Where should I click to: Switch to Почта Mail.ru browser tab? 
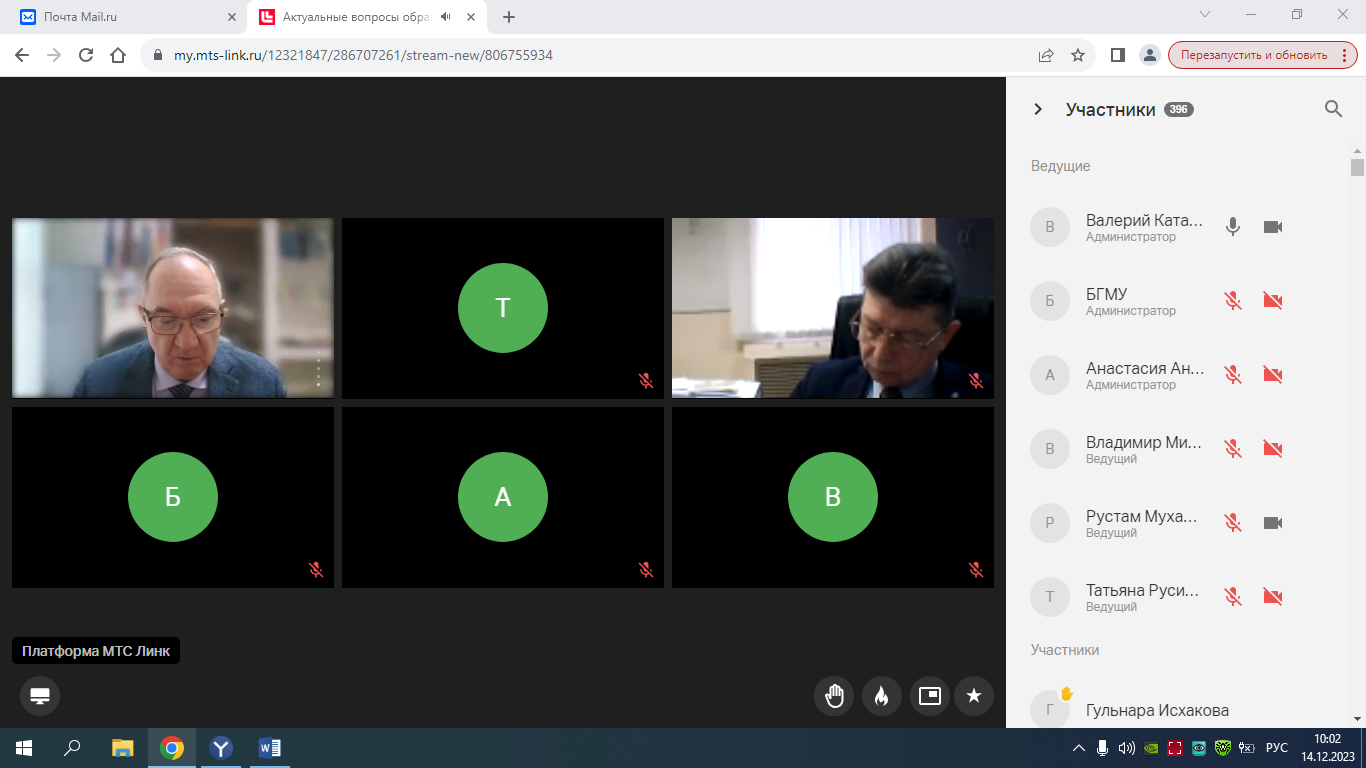[127, 17]
